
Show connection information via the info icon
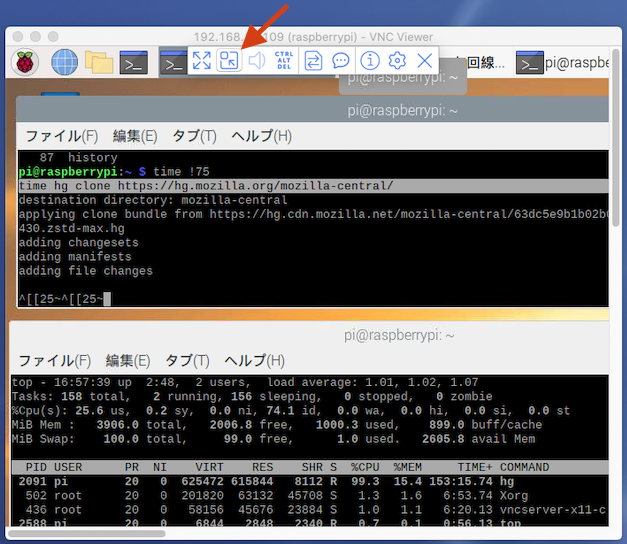pos(370,61)
